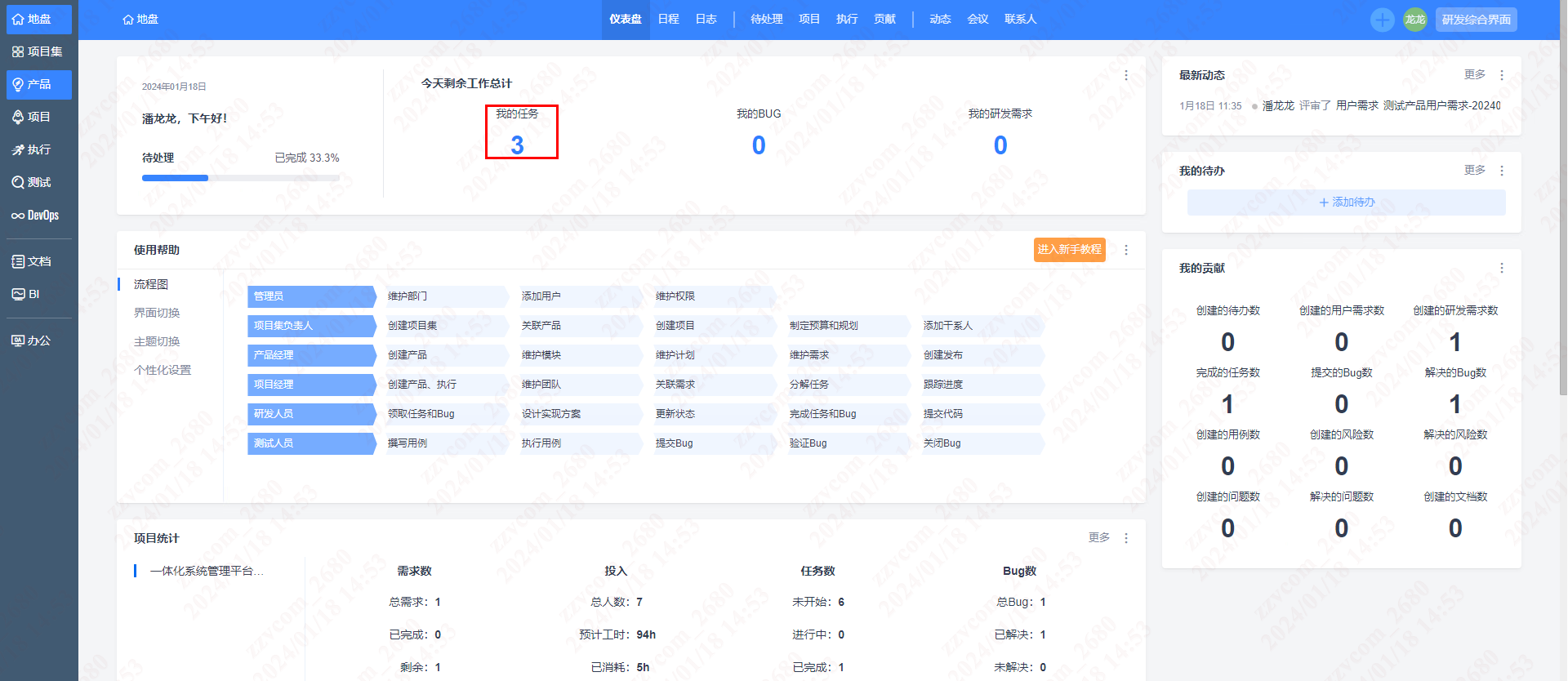This screenshot has height=681, width=1568.
Task: Open BI in the sidebar
Action: pyautogui.click(x=38, y=294)
